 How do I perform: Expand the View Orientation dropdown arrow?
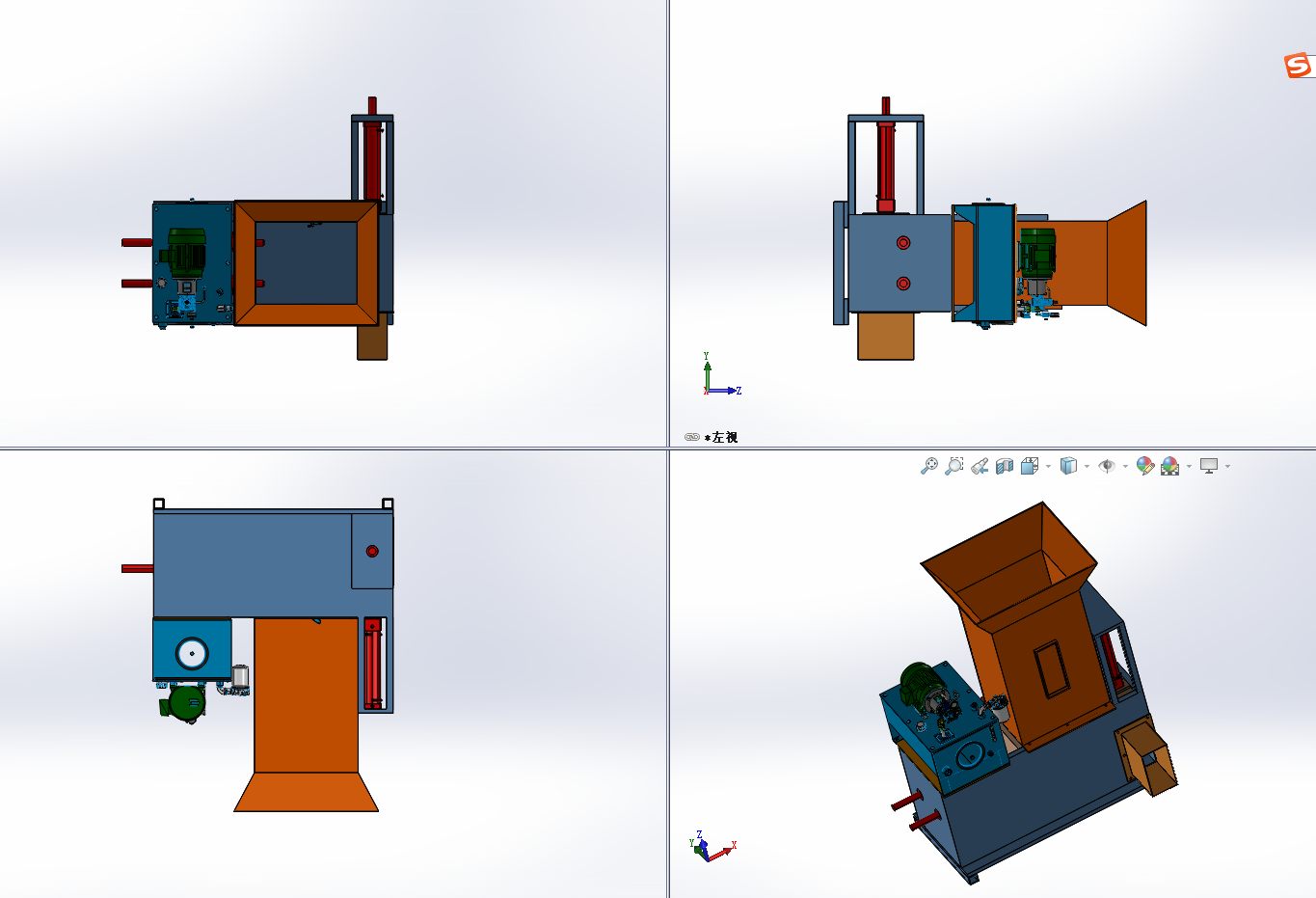click(1048, 466)
